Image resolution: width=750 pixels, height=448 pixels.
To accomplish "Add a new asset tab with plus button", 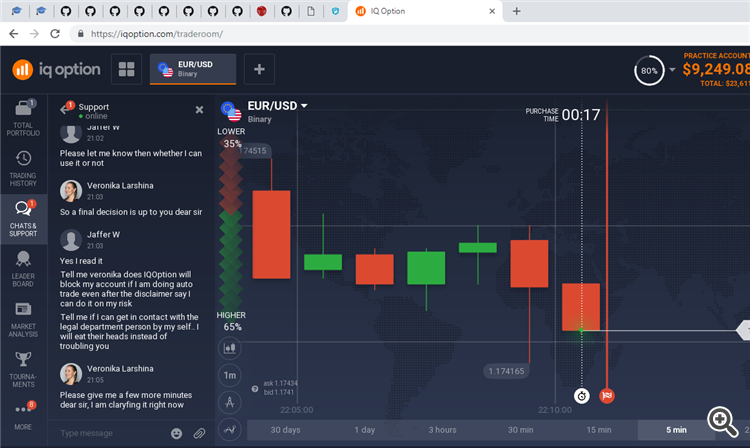I will [x=259, y=69].
